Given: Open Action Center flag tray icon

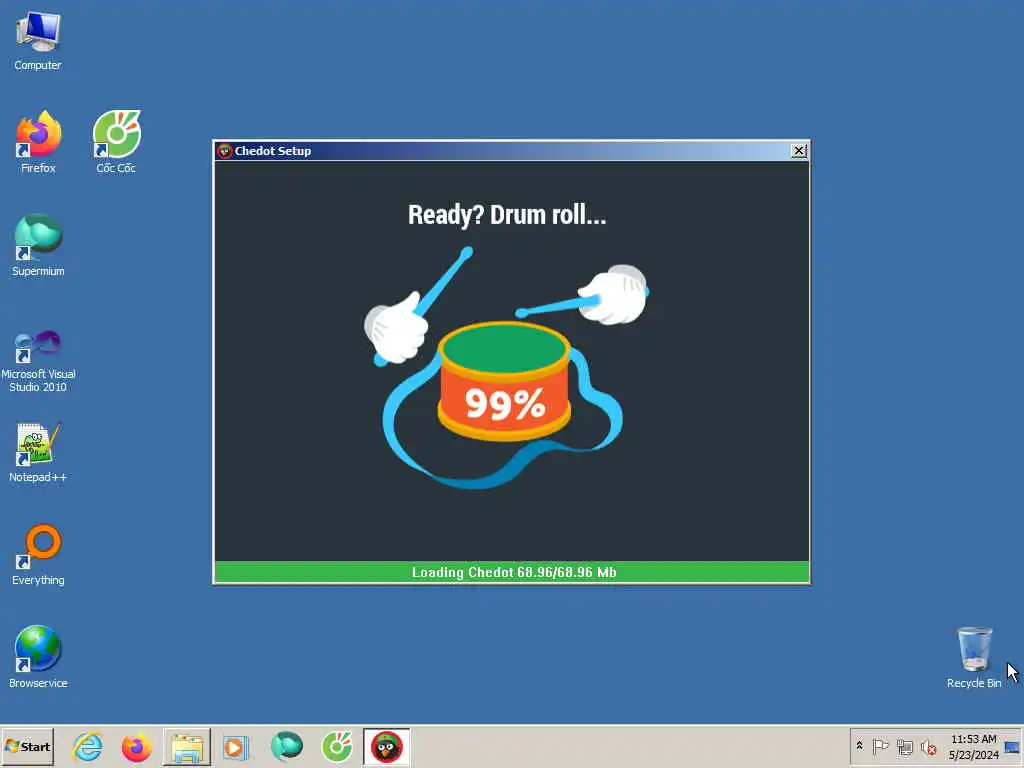Looking at the screenshot, I should tap(880, 746).
